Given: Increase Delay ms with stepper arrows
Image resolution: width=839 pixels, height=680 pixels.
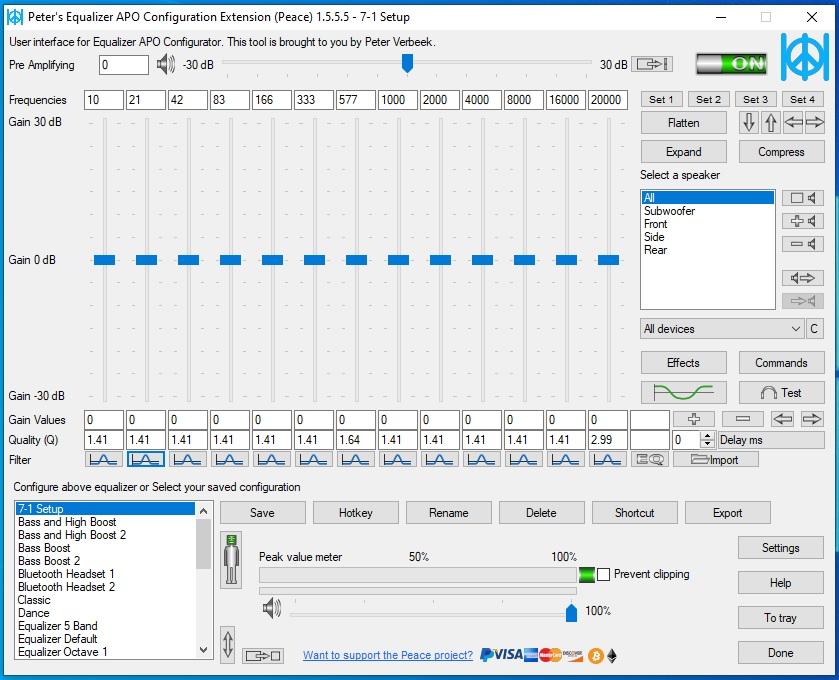Looking at the screenshot, I should (x=707, y=435).
